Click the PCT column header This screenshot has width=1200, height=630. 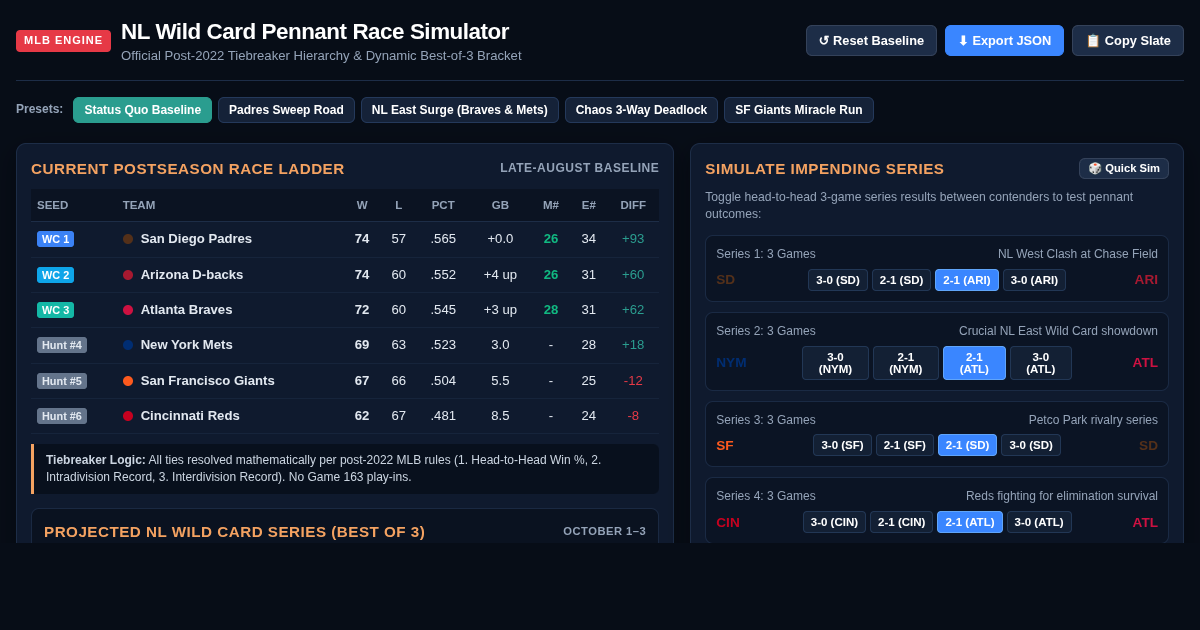(x=443, y=205)
